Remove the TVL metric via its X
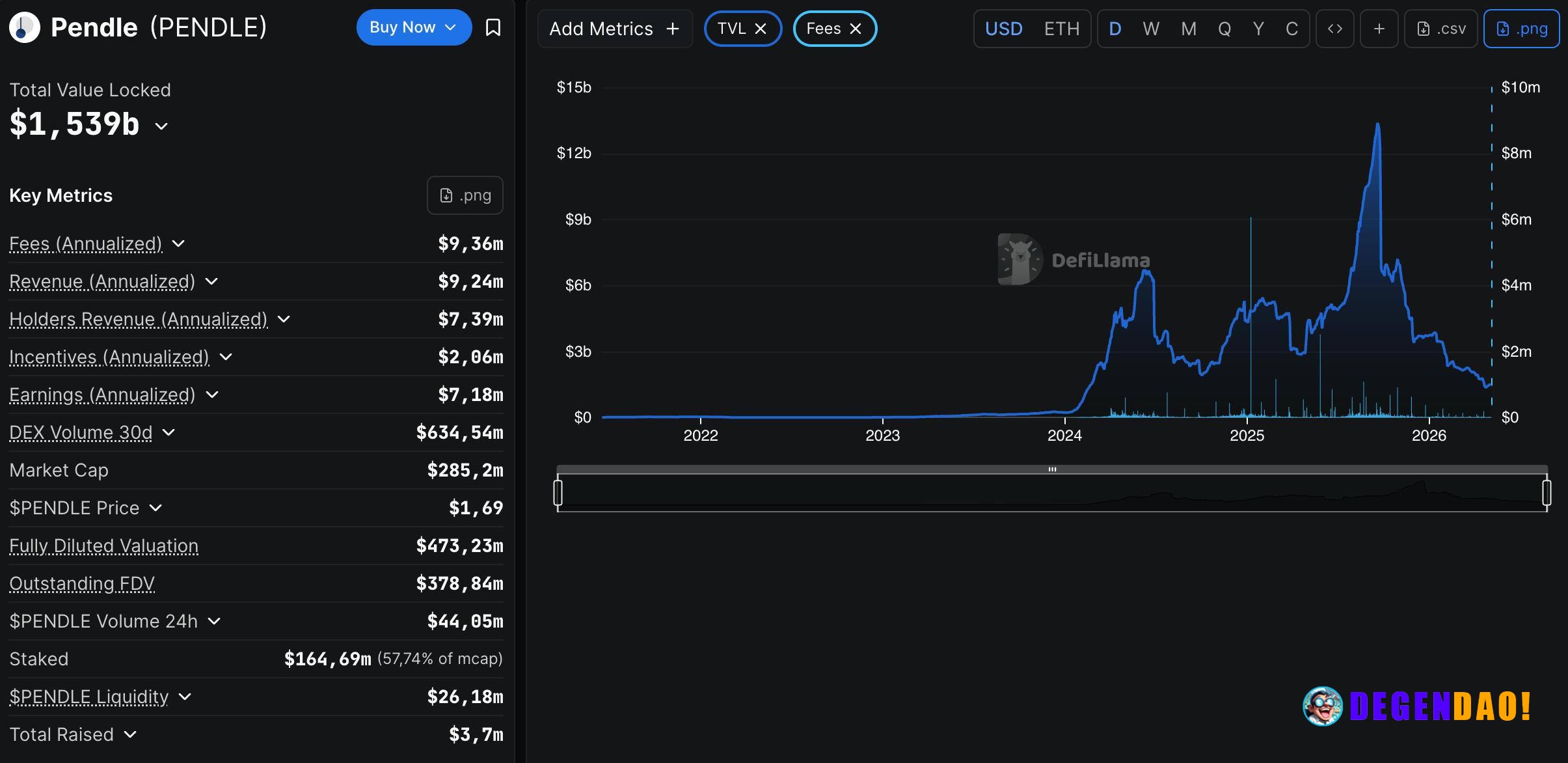The width and height of the screenshot is (1568, 763). coord(761,29)
